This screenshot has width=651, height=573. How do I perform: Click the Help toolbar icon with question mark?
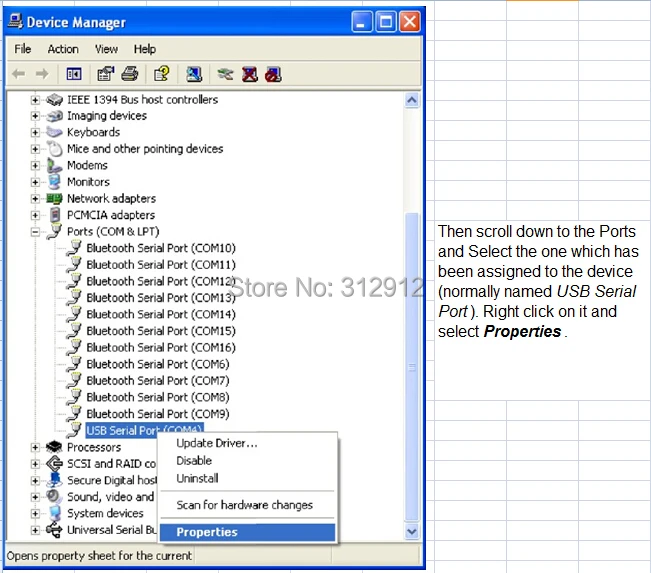pyautogui.click(x=162, y=74)
